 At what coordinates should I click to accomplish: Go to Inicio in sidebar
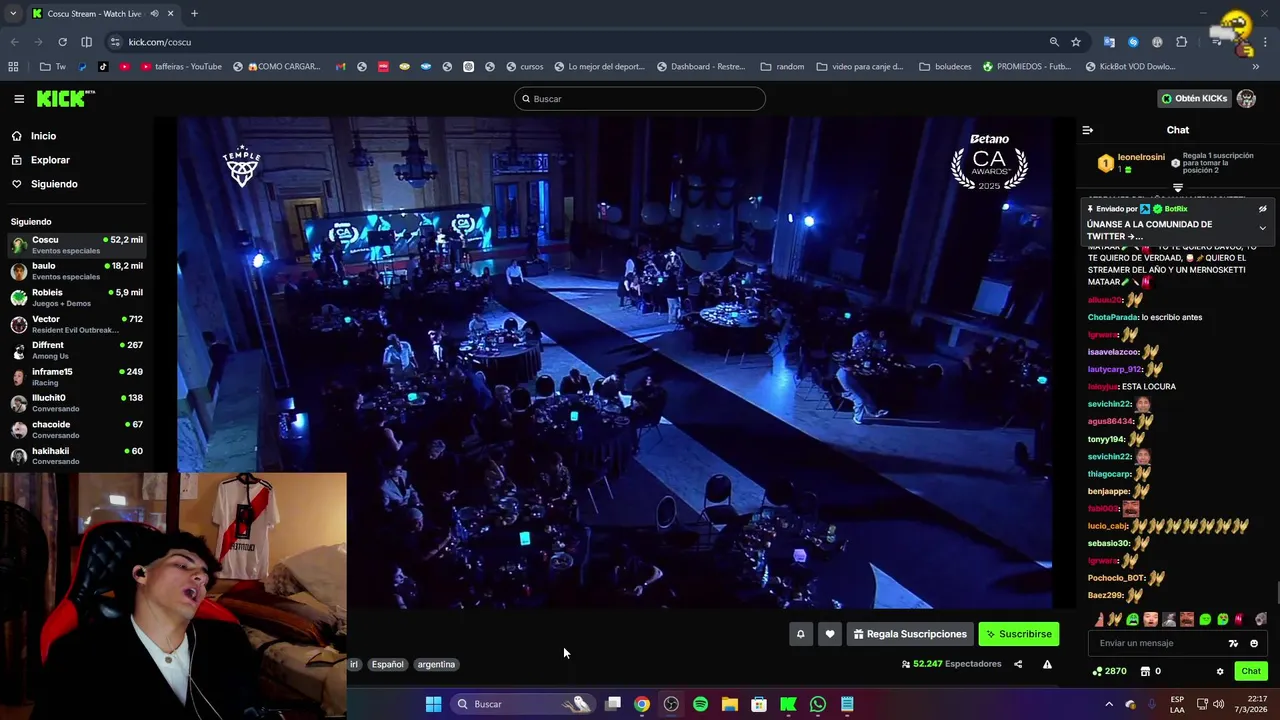[75, 136]
